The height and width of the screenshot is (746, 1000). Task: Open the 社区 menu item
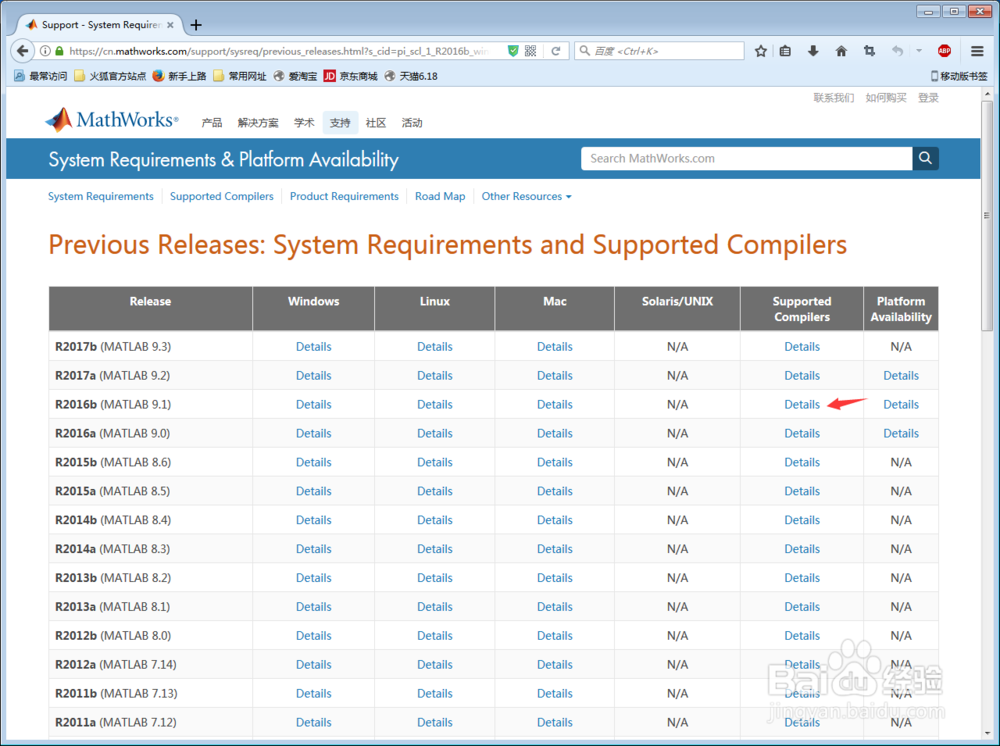(x=376, y=122)
